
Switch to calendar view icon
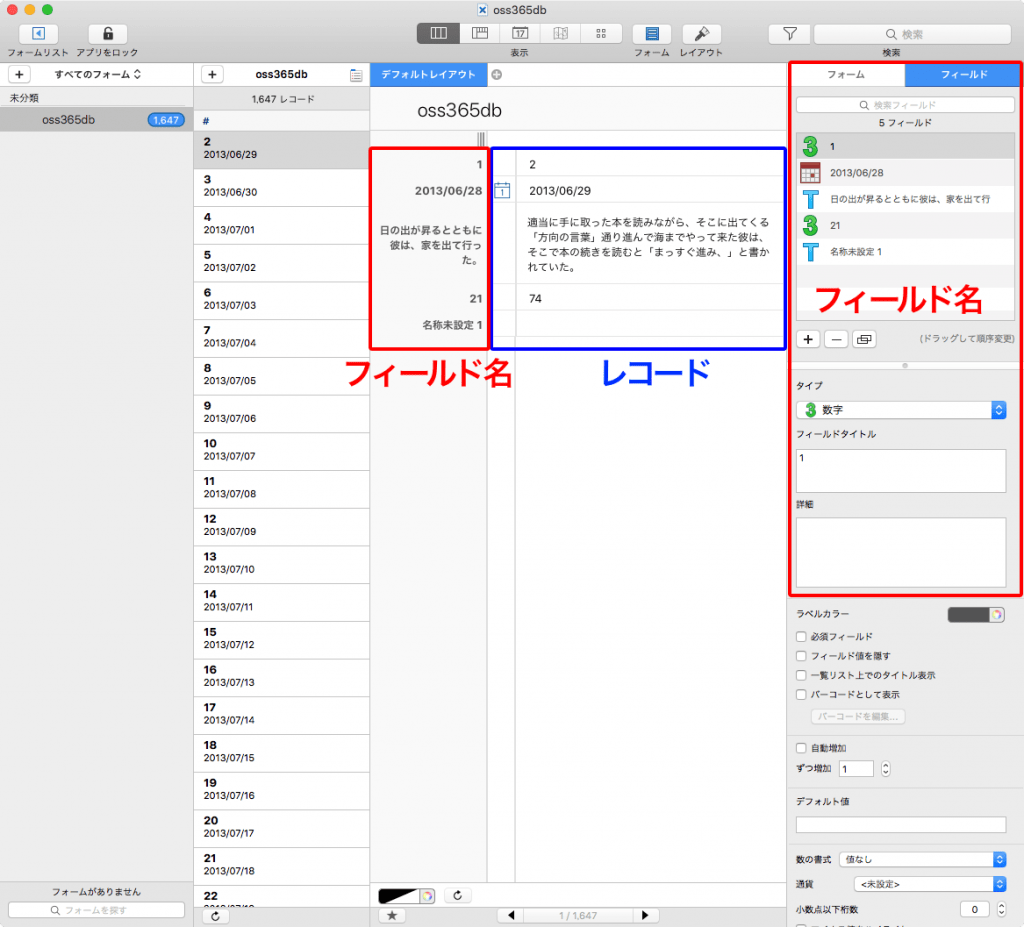[x=520, y=33]
